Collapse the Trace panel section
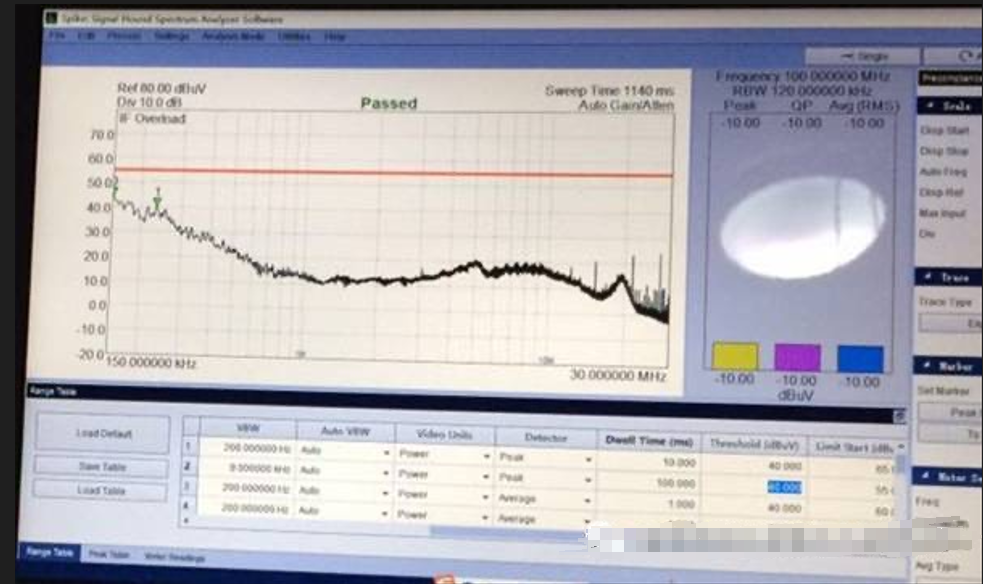The width and height of the screenshot is (983, 584). pos(928,277)
